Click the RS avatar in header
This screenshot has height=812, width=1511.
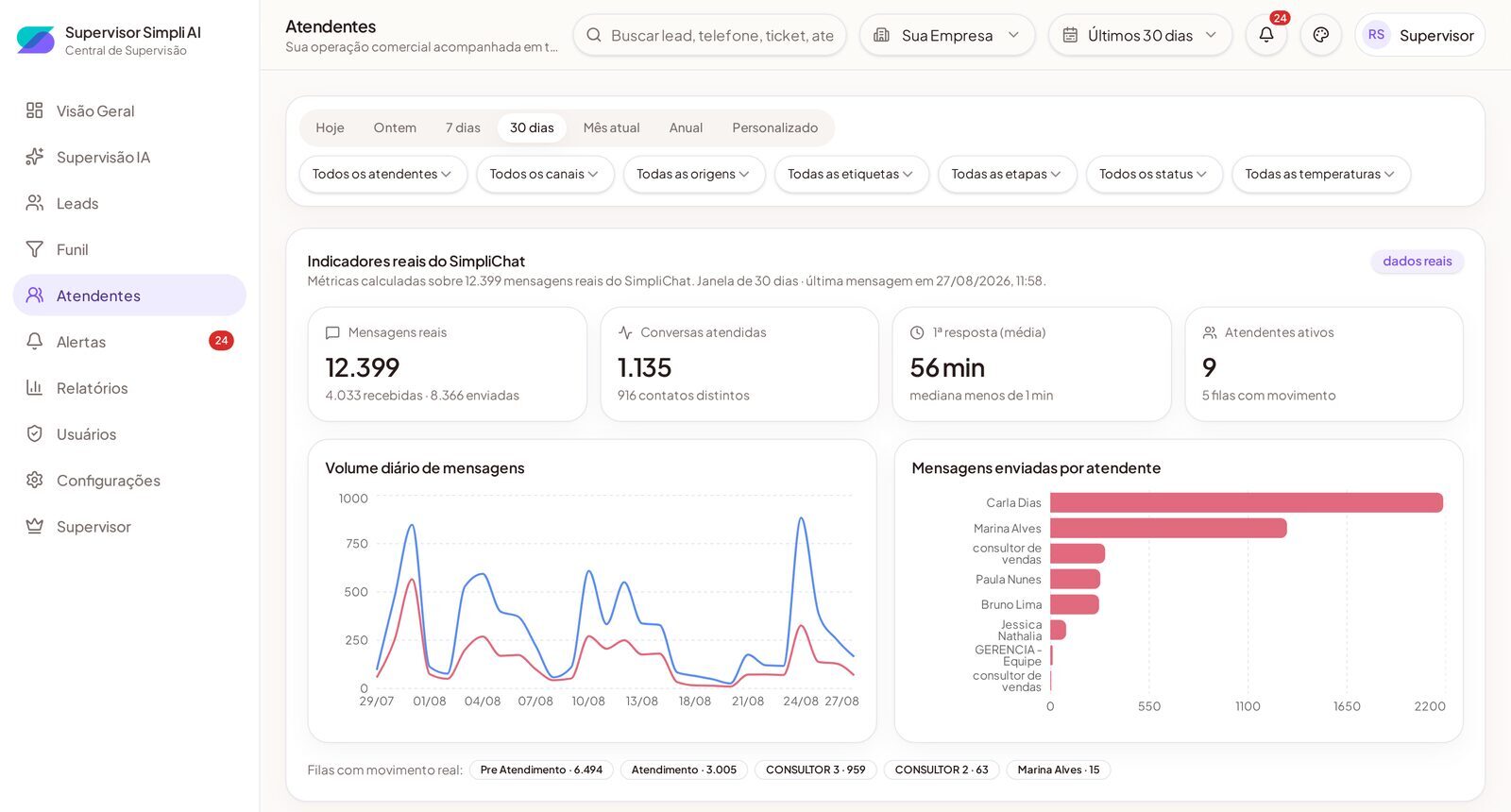pyautogui.click(x=1376, y=35)
